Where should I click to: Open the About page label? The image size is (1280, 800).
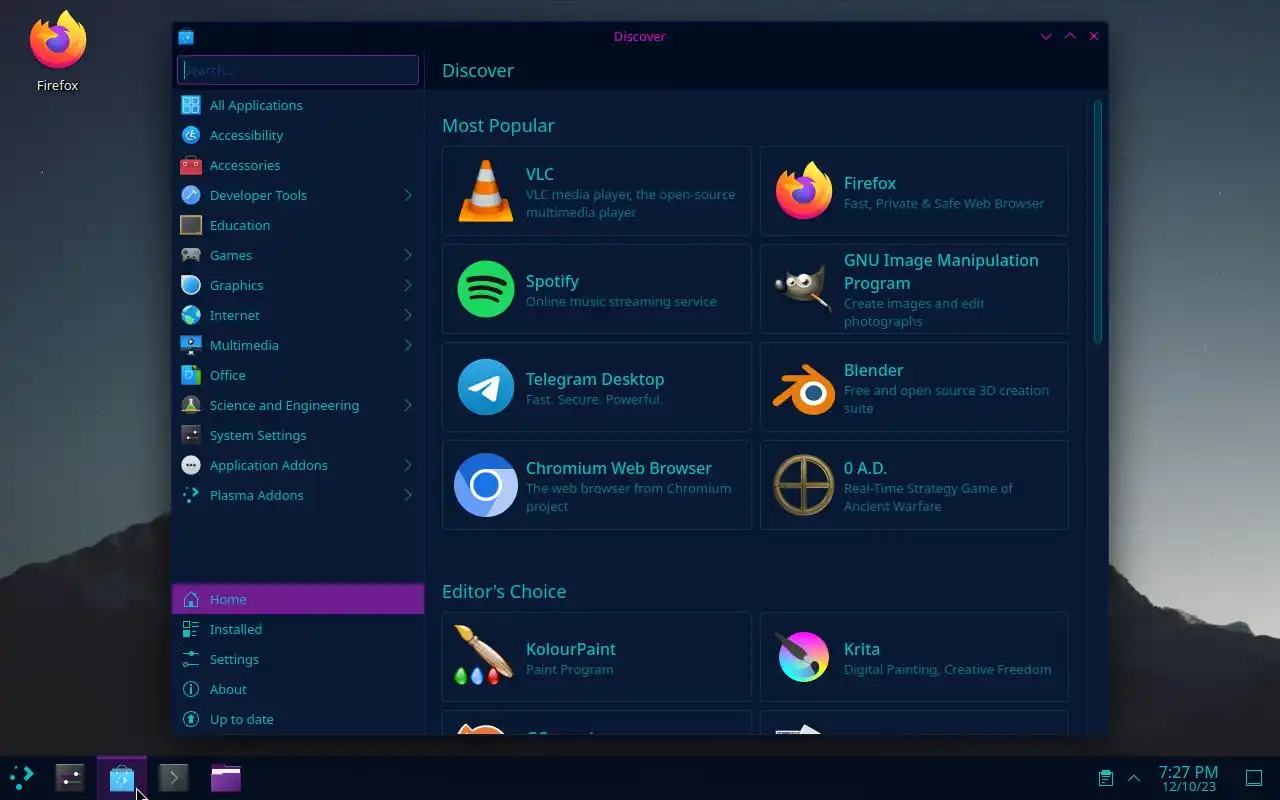tap(228, 689)
